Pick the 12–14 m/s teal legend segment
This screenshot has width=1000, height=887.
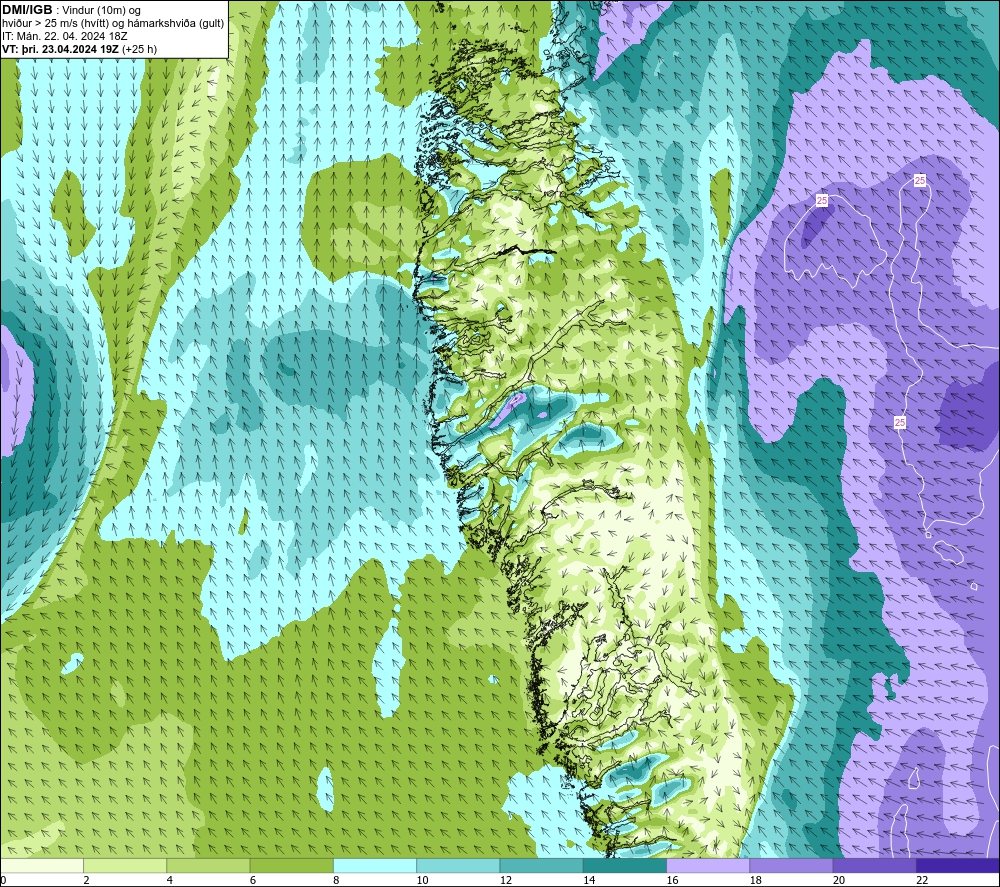[541, 865]
